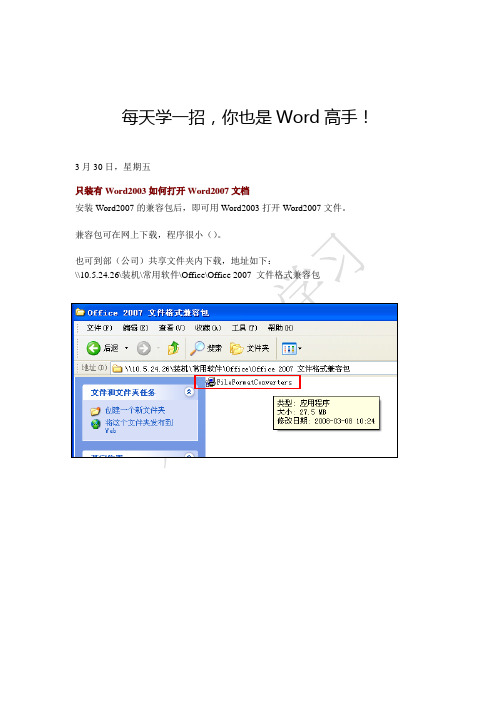
Task: Click the page title 每天学一招，你也是Word高手
Action: point(245,117)
